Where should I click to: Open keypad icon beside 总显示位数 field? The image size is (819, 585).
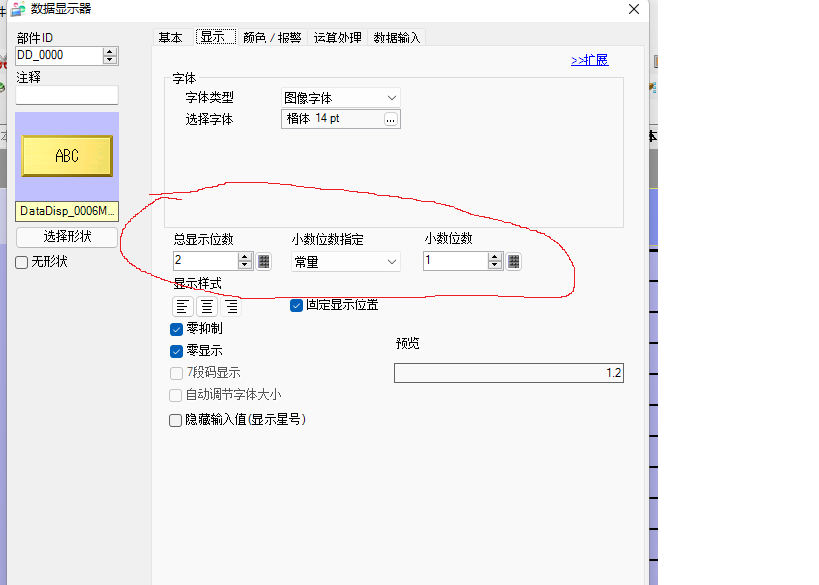pyautogui.click(x=264, y=261)
